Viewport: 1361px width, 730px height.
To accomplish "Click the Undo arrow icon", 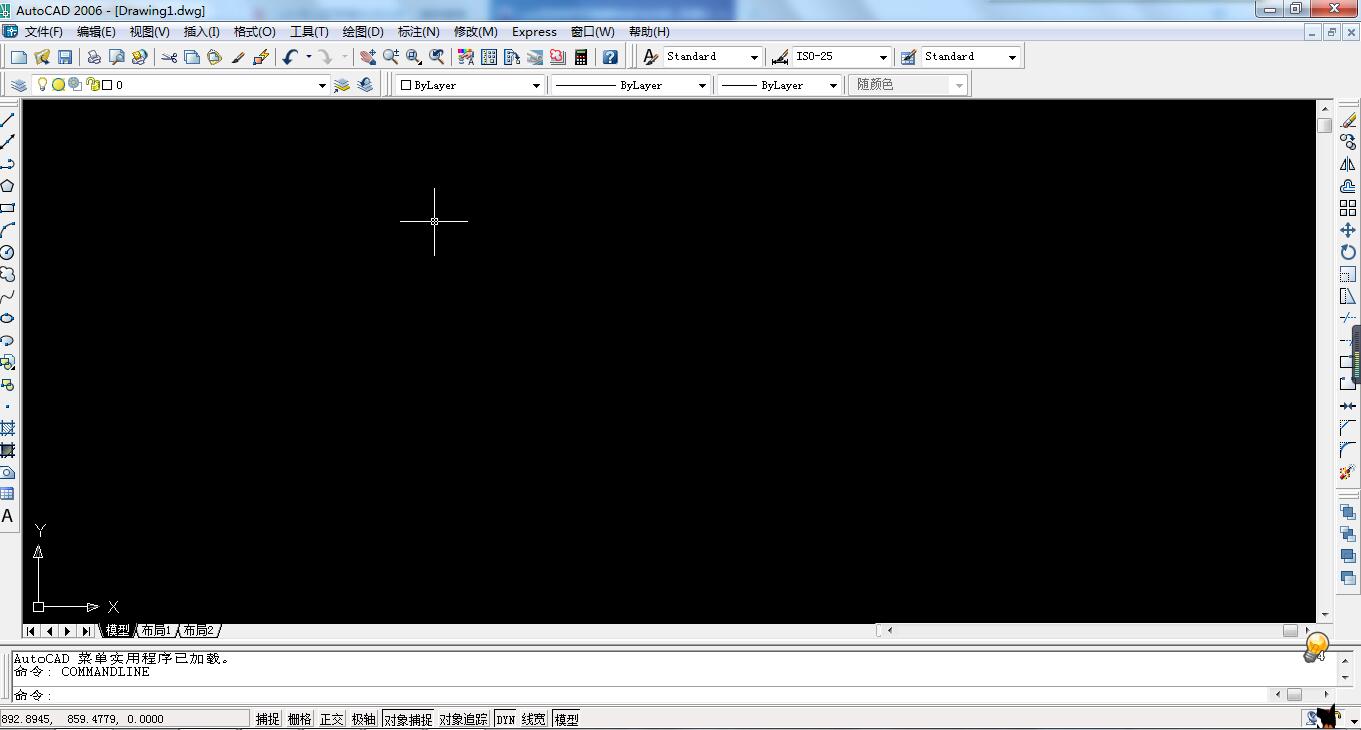I will pos(290,57).
